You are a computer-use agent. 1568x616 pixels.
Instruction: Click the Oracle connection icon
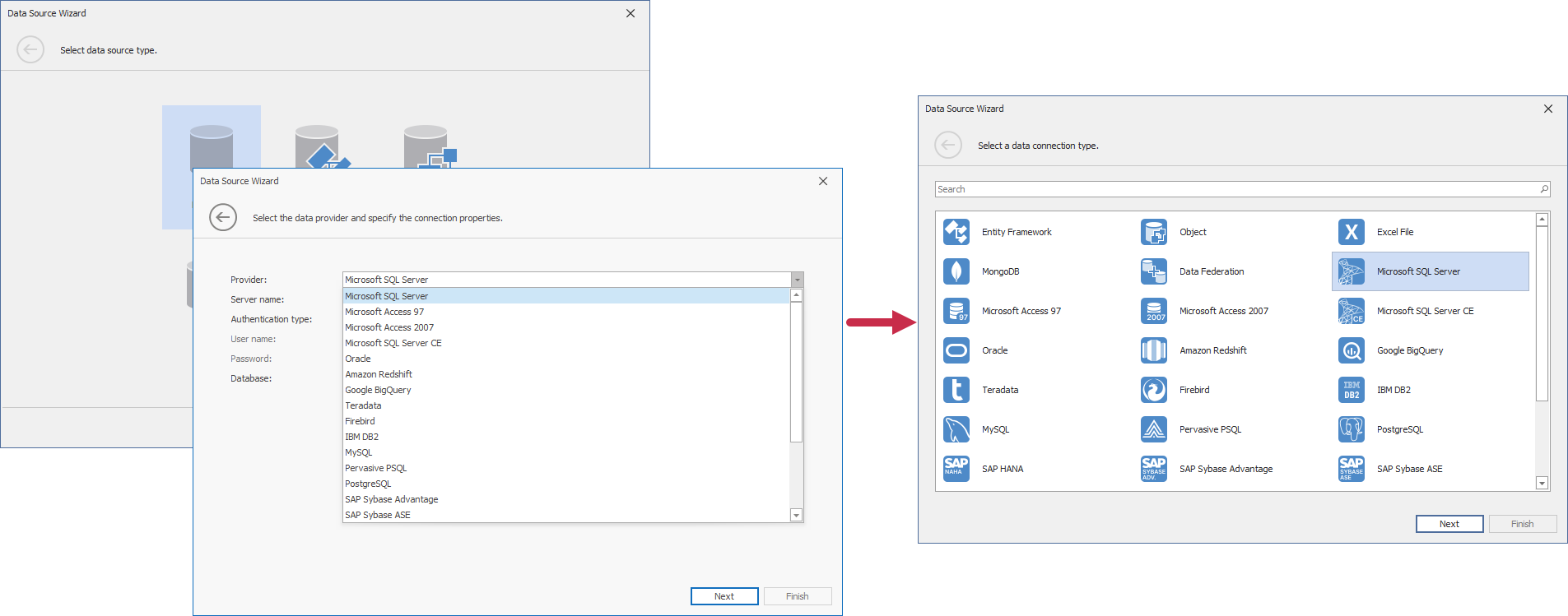point(956,350)
